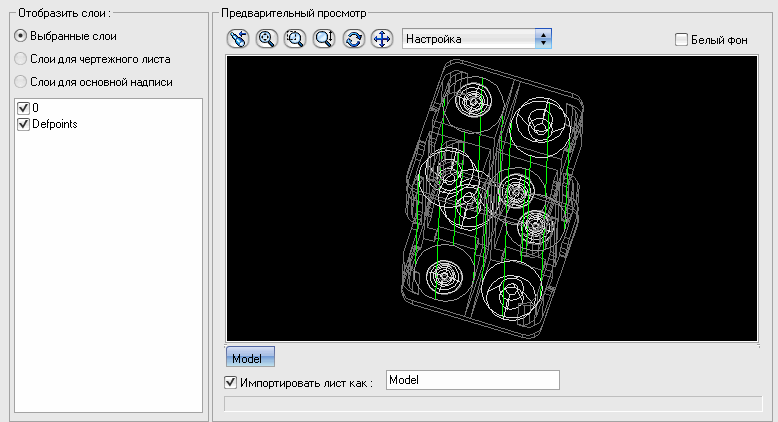Viewport: 778px width, 422px height.
Task: Select the zoom window area icon
Action: pos(294,39)
